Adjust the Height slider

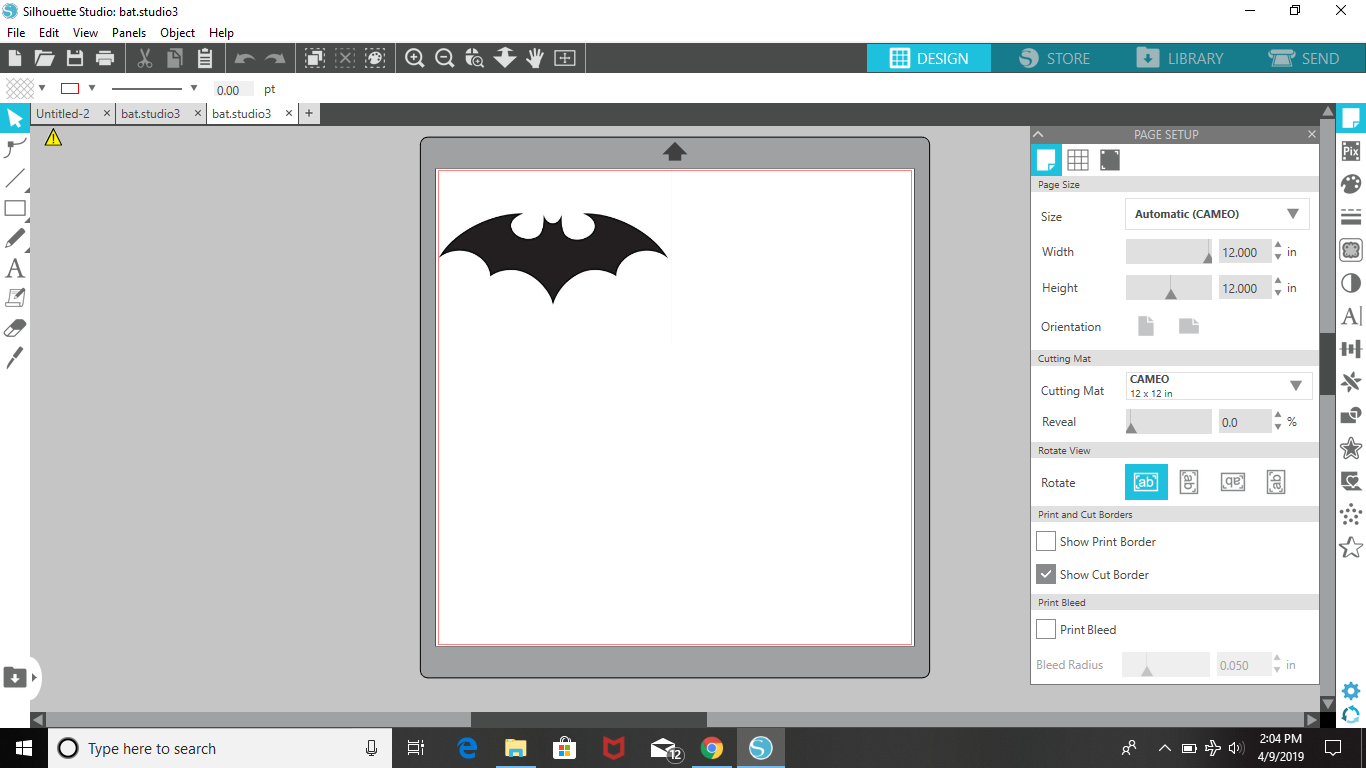point(1169,288)
